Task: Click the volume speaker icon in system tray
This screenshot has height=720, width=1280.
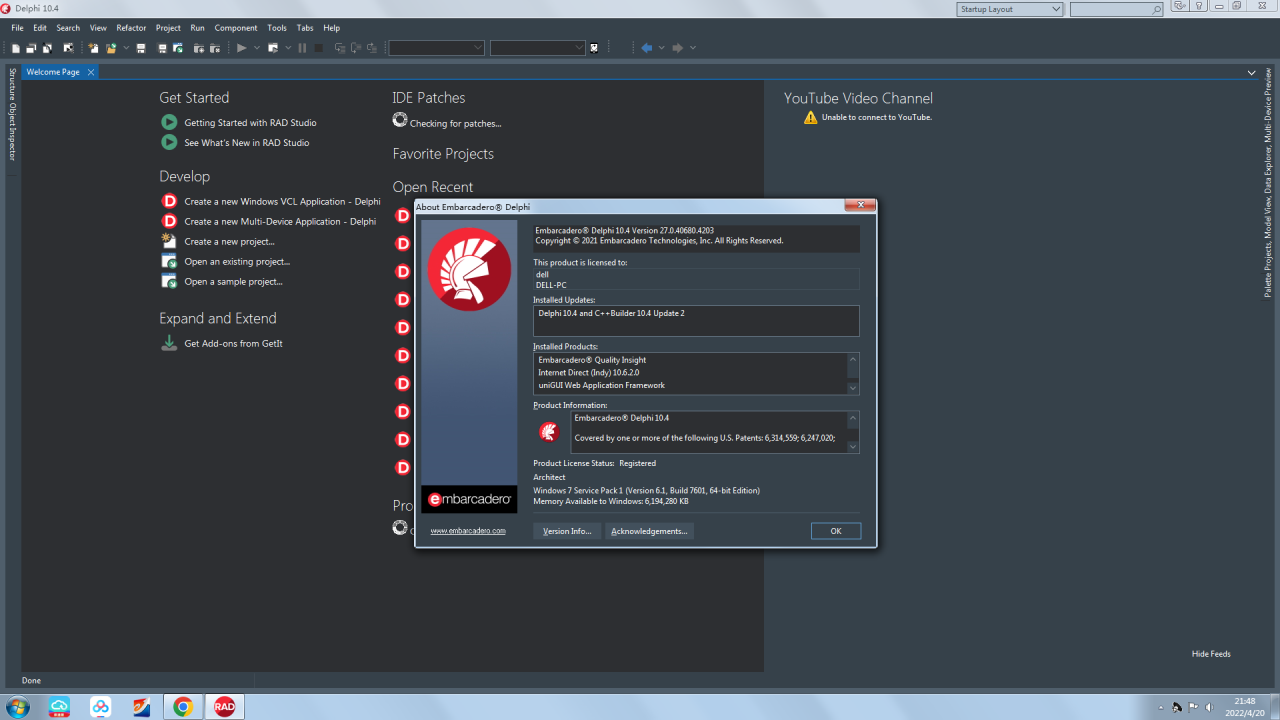Action: coord(1211,707)
